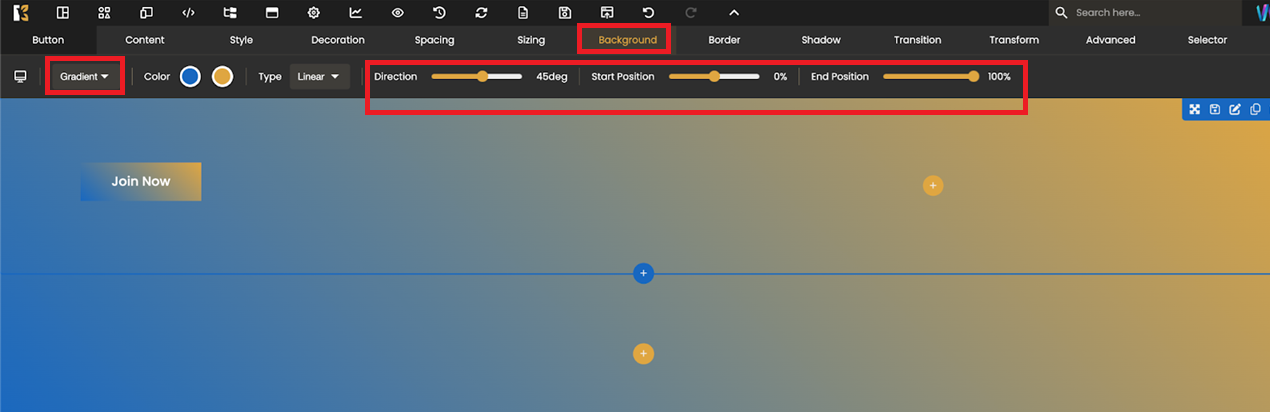The width and height of the screenshot is (1270, 412).
Task: Click the move icon in blue section toolbar
Action: pos(1194,109)
